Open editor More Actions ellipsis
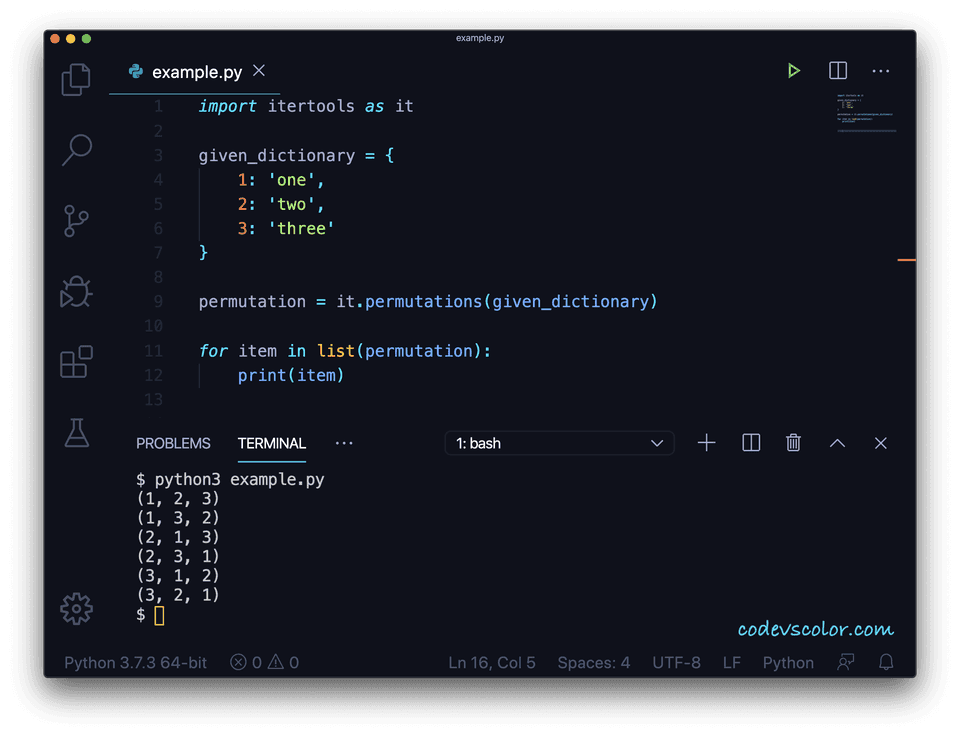Viewport: 960px width, 736px height. (880, 71)
